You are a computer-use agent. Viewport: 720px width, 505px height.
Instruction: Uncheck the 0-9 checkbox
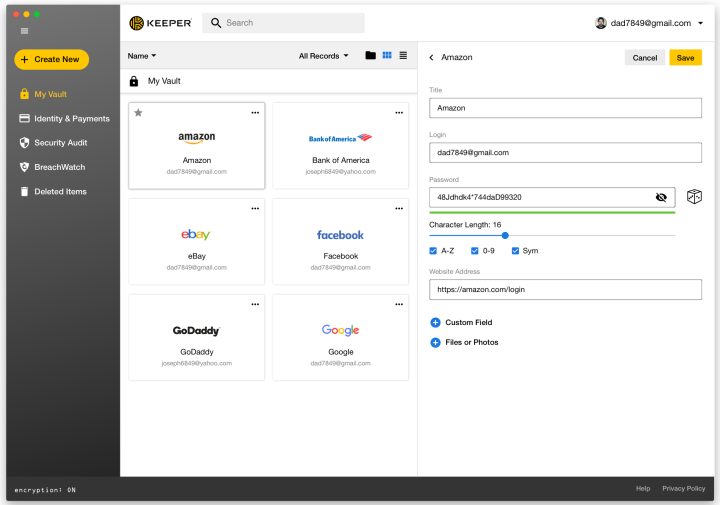[x=474, y=251]
